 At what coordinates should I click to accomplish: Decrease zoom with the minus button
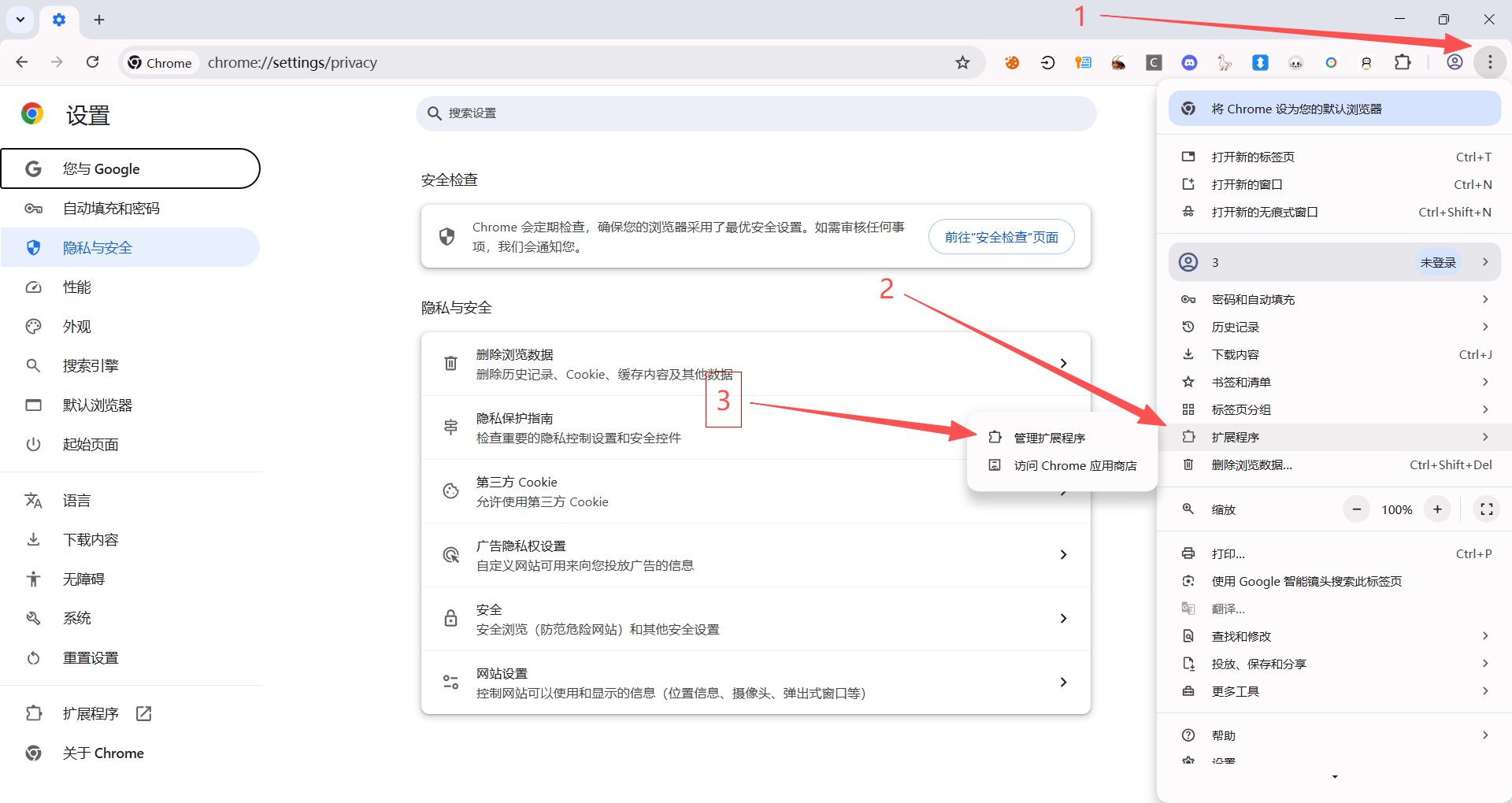tap(1356, 509)
